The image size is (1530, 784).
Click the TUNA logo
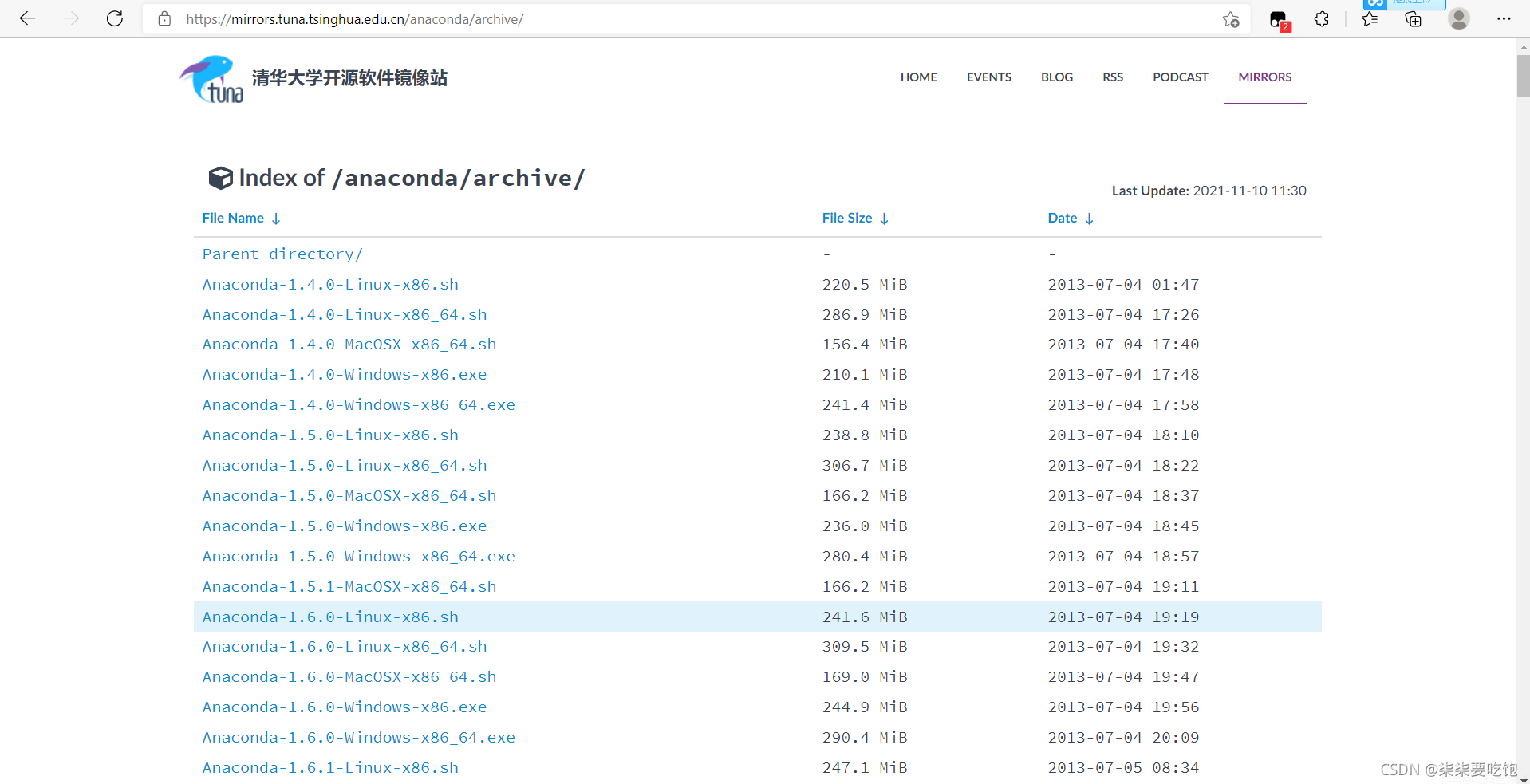tap(211, 79)
